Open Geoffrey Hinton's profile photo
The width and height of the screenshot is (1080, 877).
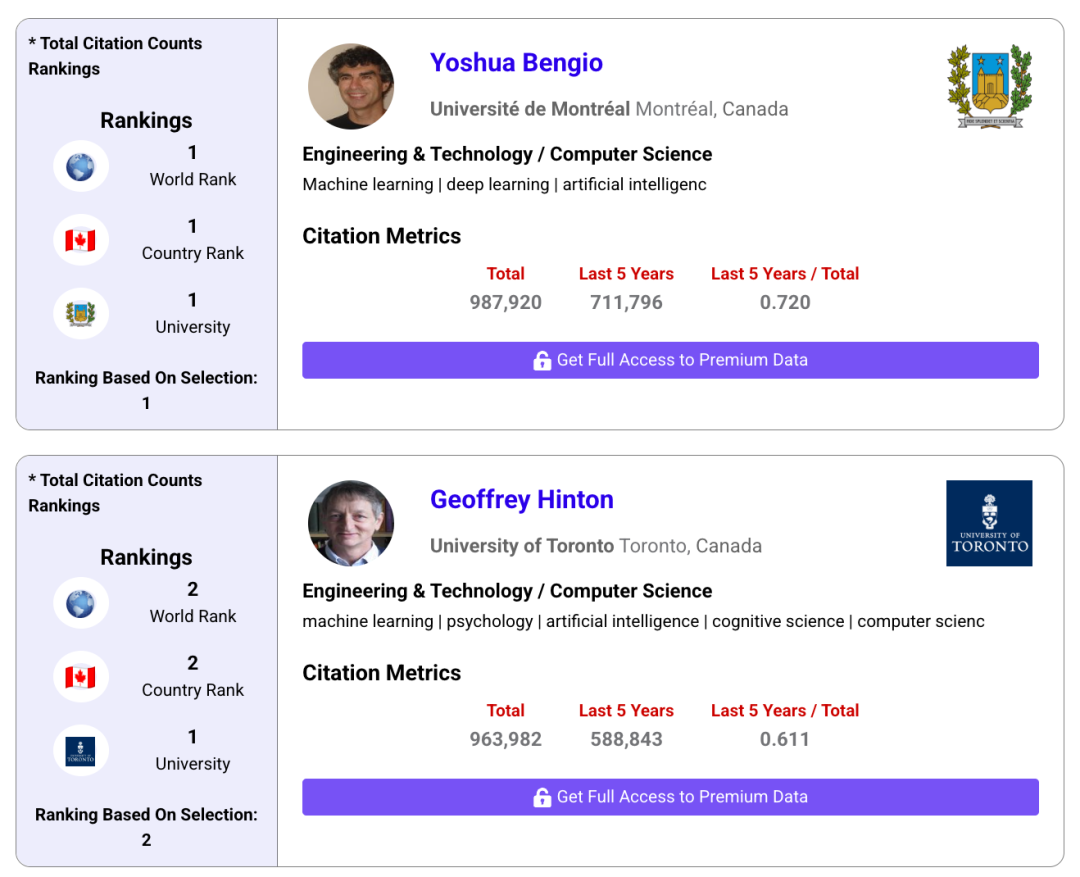pos(351,523)
